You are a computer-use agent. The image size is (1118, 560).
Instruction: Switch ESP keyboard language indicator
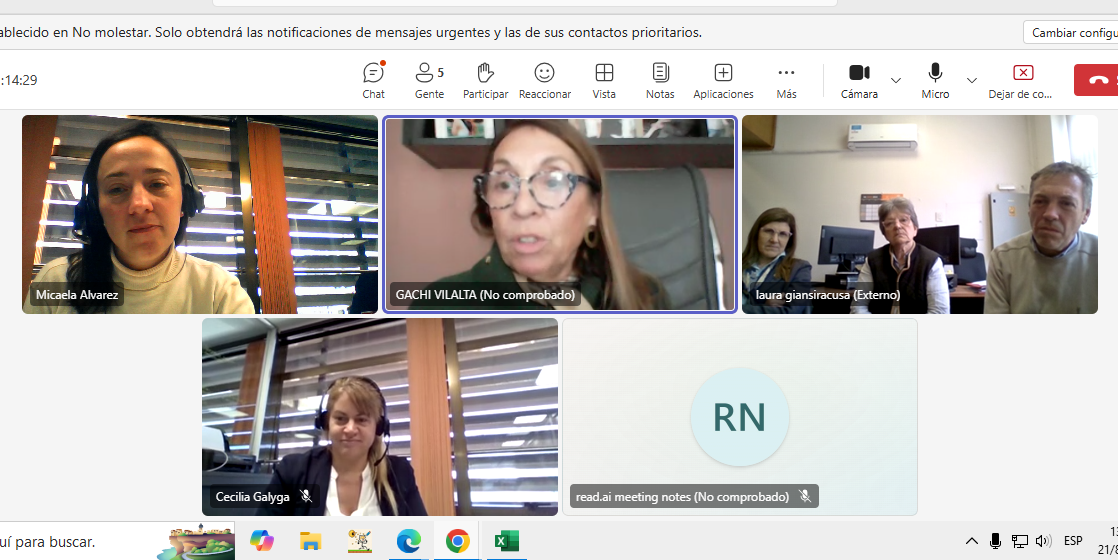(x=1073, y=541)
